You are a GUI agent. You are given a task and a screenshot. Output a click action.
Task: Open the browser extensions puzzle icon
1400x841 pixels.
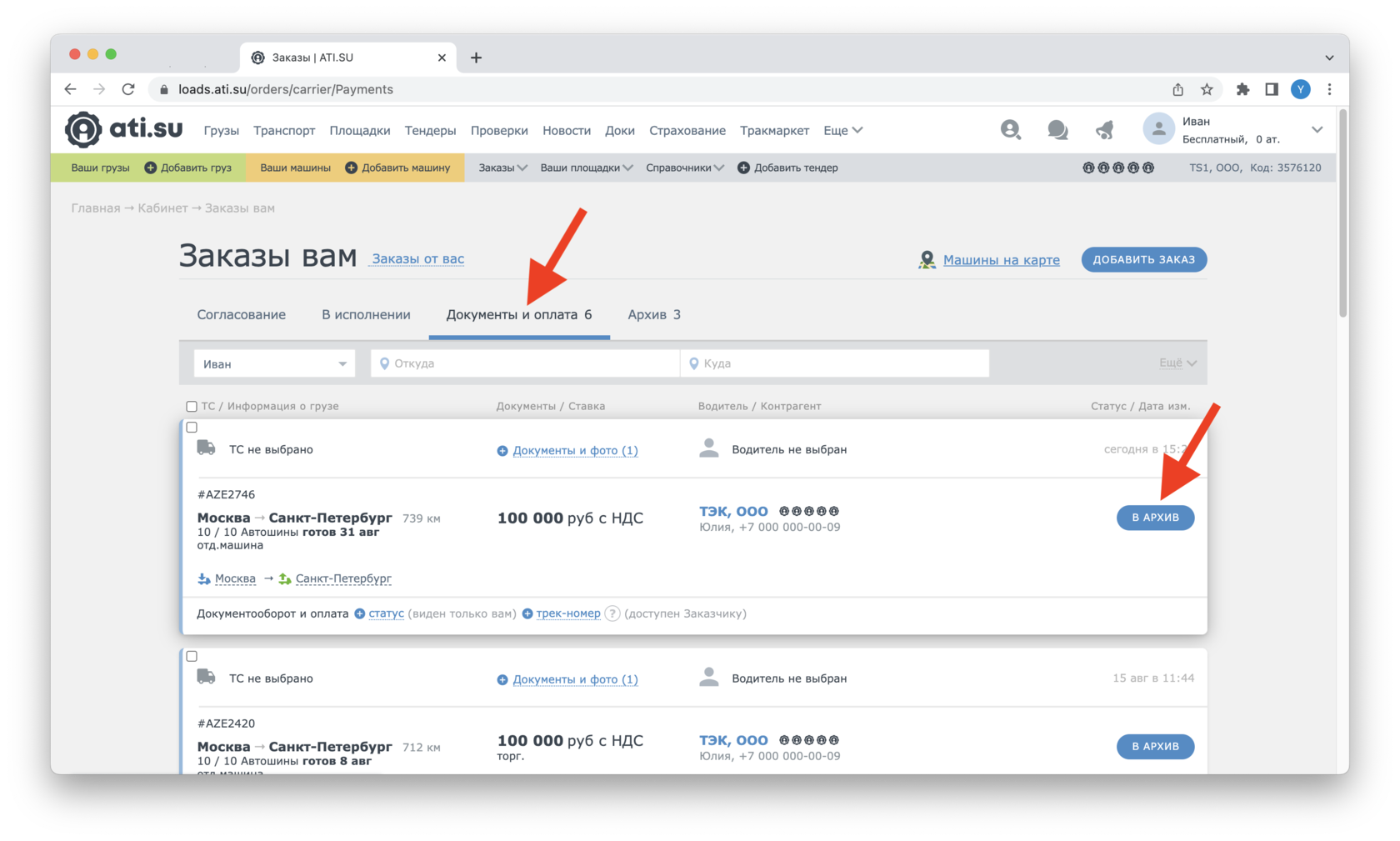1242,89
